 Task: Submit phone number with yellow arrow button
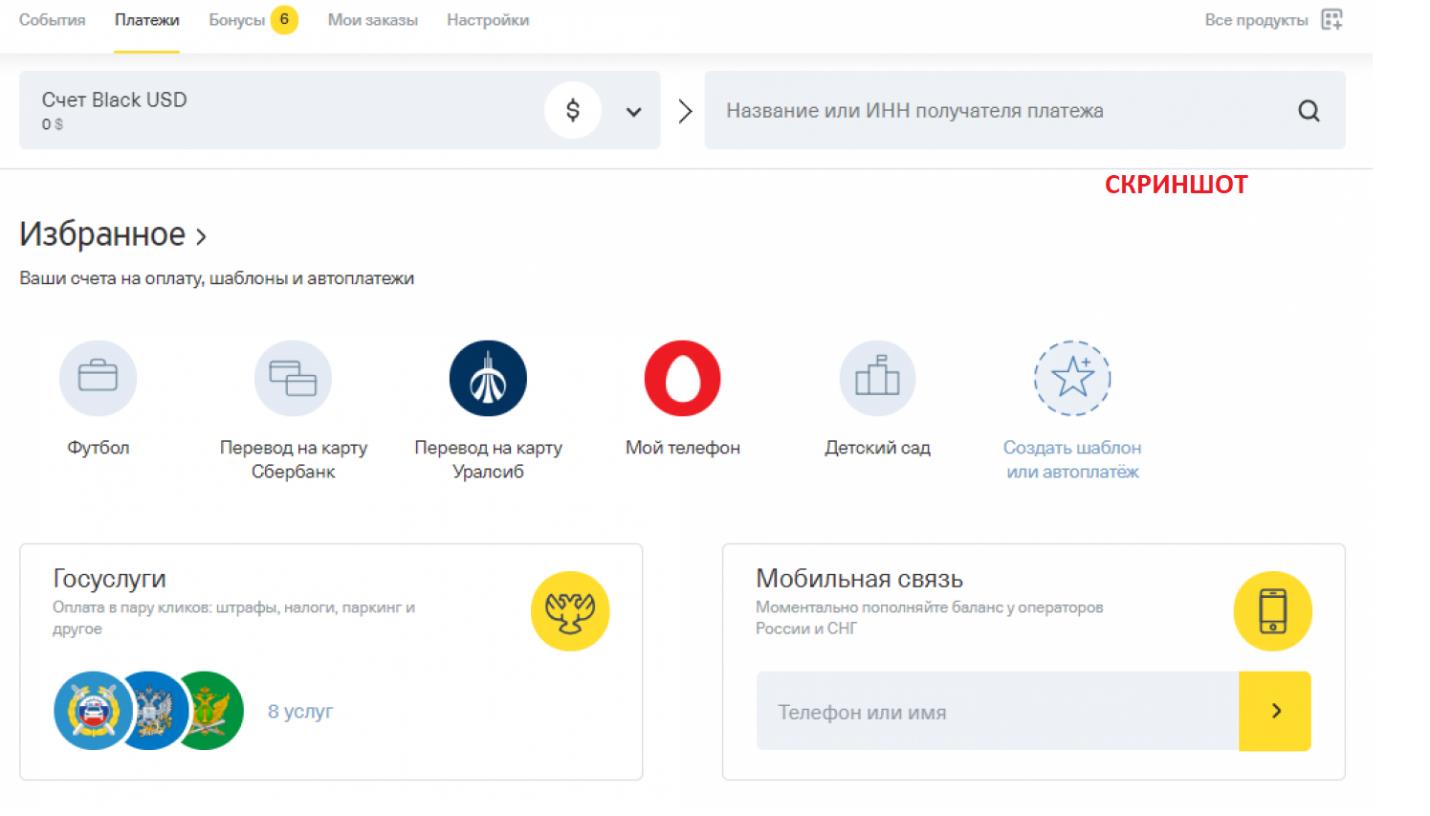1275,711
